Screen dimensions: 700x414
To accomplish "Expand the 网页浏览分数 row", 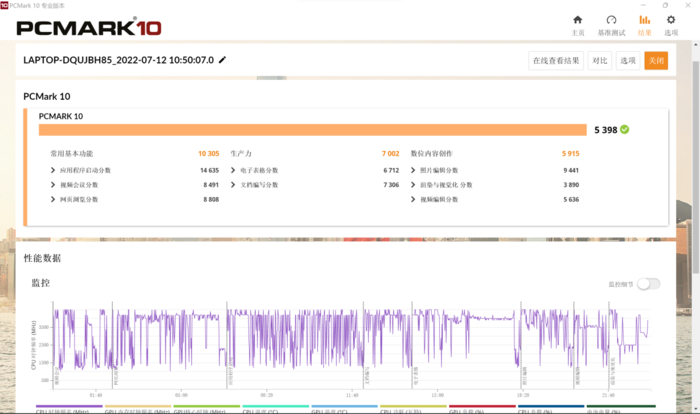I will pos(53,200).
